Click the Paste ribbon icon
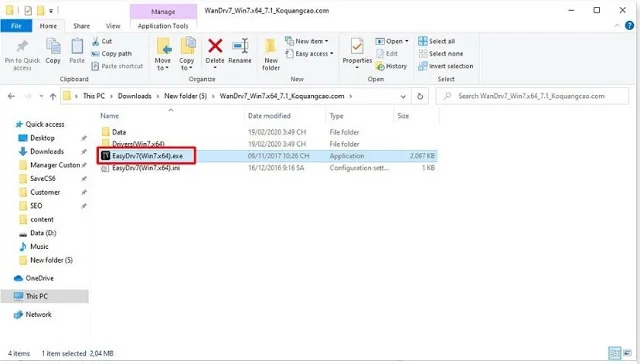The image size is (640, 364). 77,47
